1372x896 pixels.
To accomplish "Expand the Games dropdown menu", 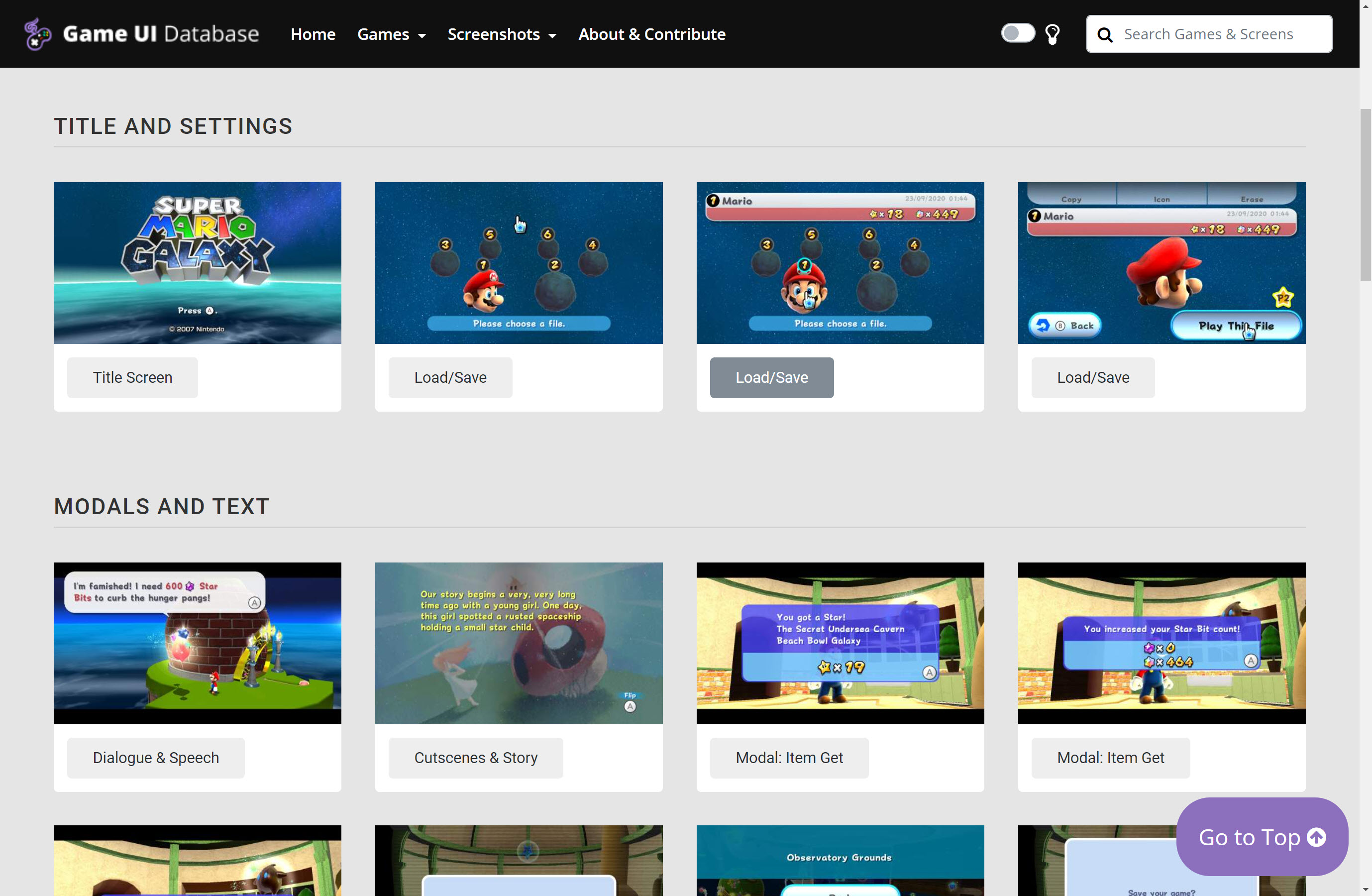I will (392, 34).
